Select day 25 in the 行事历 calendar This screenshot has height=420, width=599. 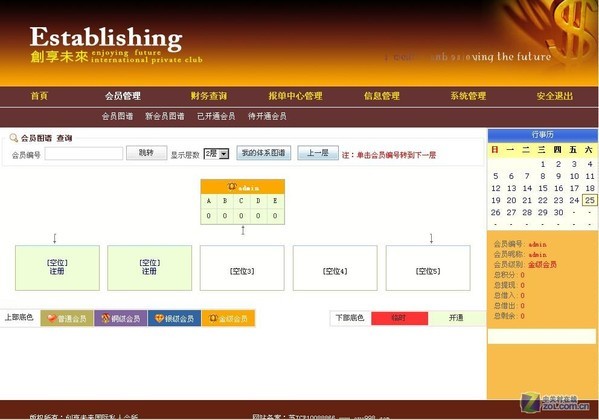coord(589,200)
